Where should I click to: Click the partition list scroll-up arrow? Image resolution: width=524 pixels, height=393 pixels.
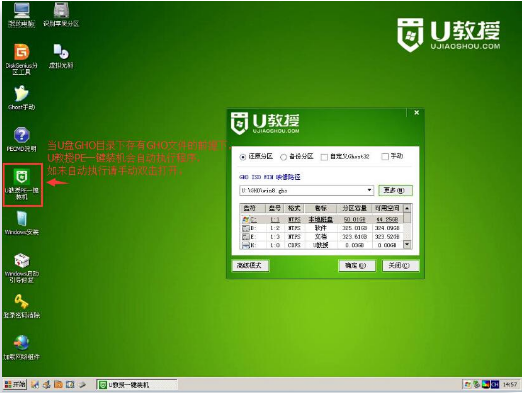click(x=407, y=209)
